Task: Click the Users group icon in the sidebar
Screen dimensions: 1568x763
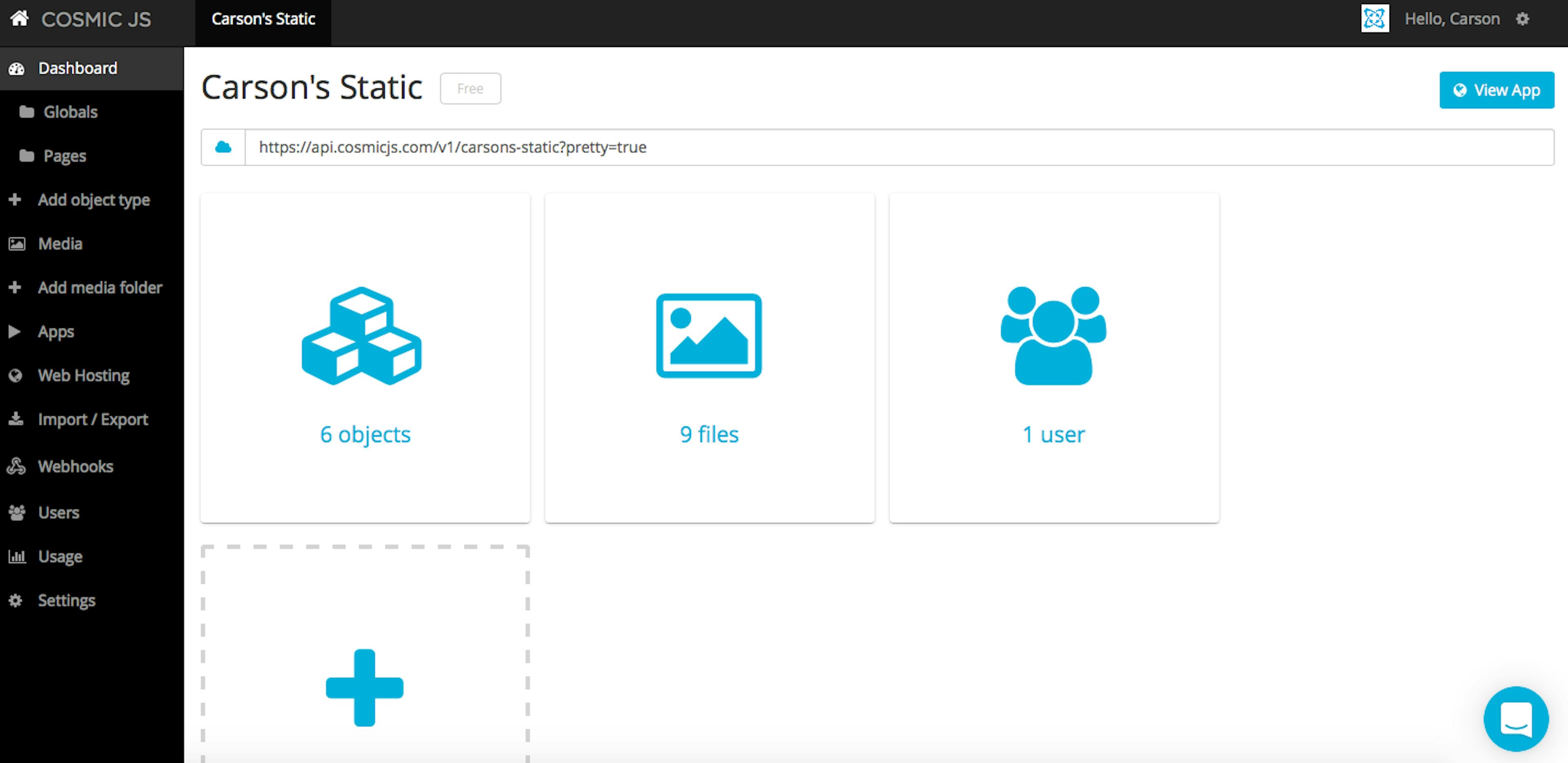Action: [16, 513]
